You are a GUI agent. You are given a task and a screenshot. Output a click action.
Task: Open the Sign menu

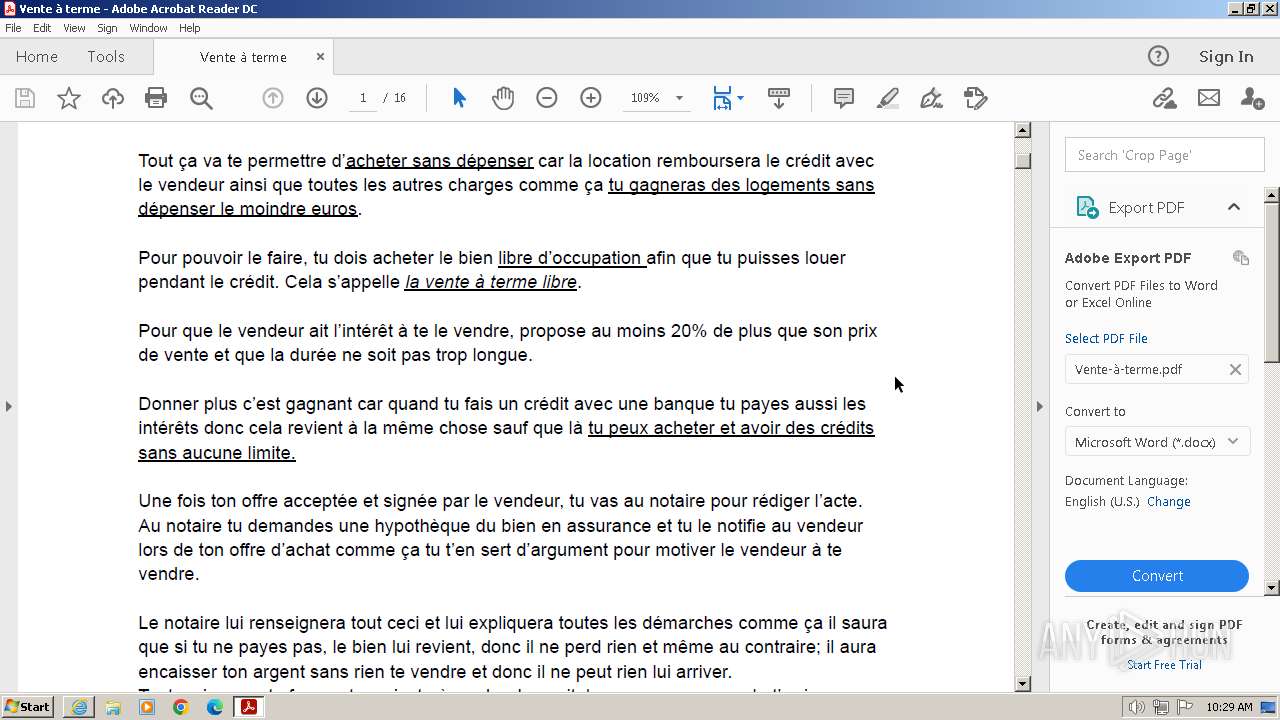(x=107, y=28)
